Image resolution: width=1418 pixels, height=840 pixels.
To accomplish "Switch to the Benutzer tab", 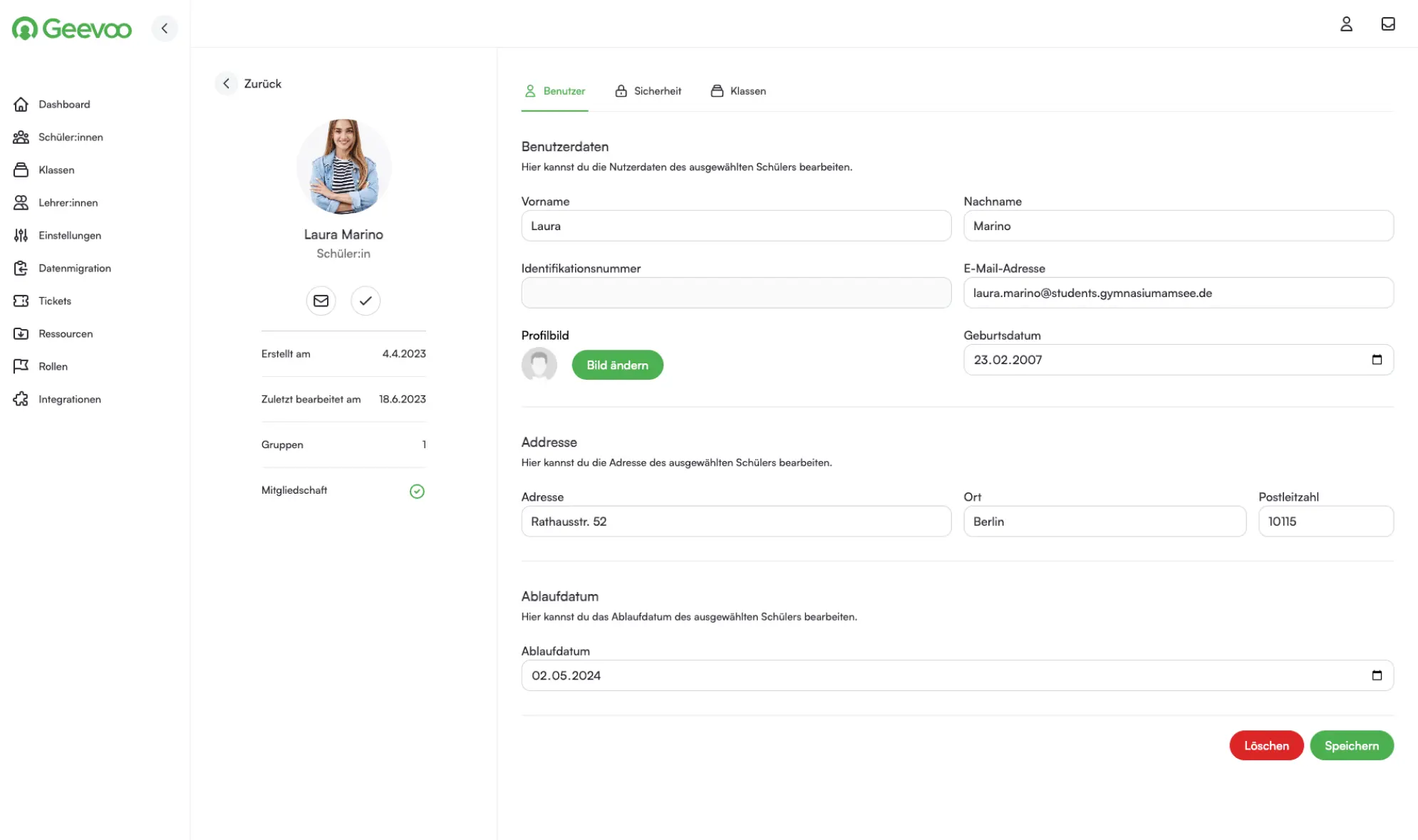I will coord(555,91).
